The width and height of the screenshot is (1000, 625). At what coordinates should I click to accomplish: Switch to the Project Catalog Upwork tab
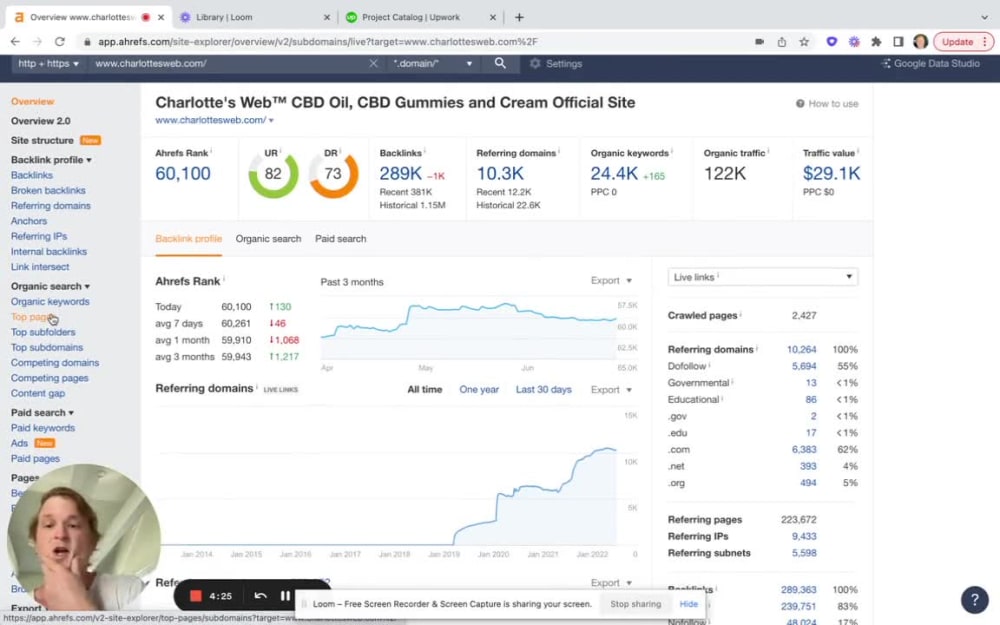pyautogui.click(x=421, y=17)
